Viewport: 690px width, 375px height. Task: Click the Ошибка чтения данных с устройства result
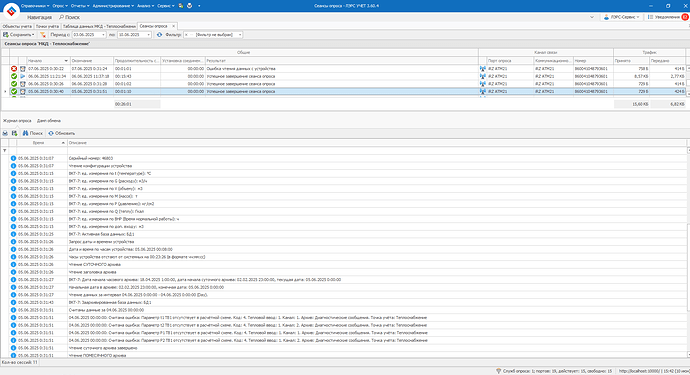(x=241, y=69)
